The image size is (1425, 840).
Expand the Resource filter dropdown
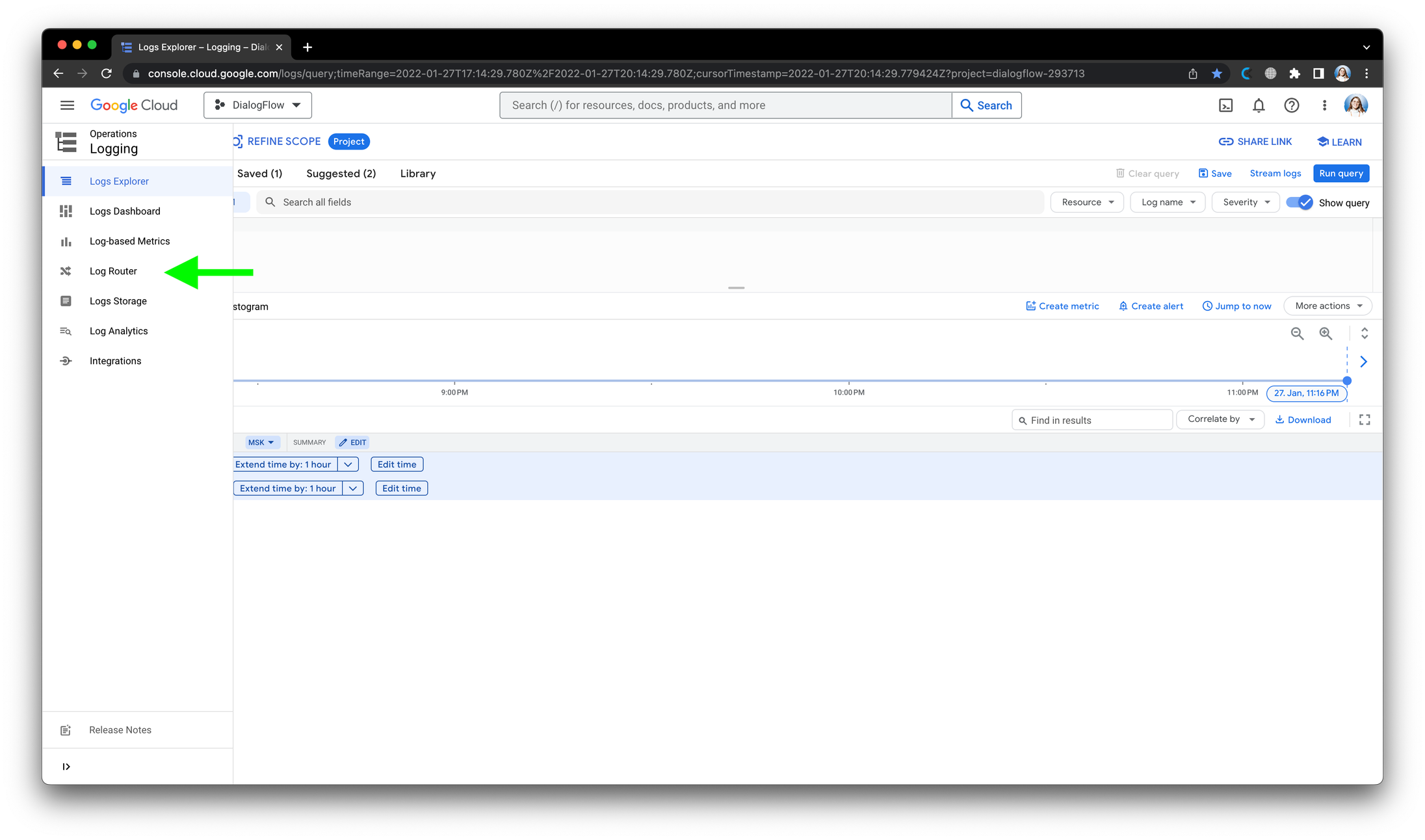[1087, 202]
